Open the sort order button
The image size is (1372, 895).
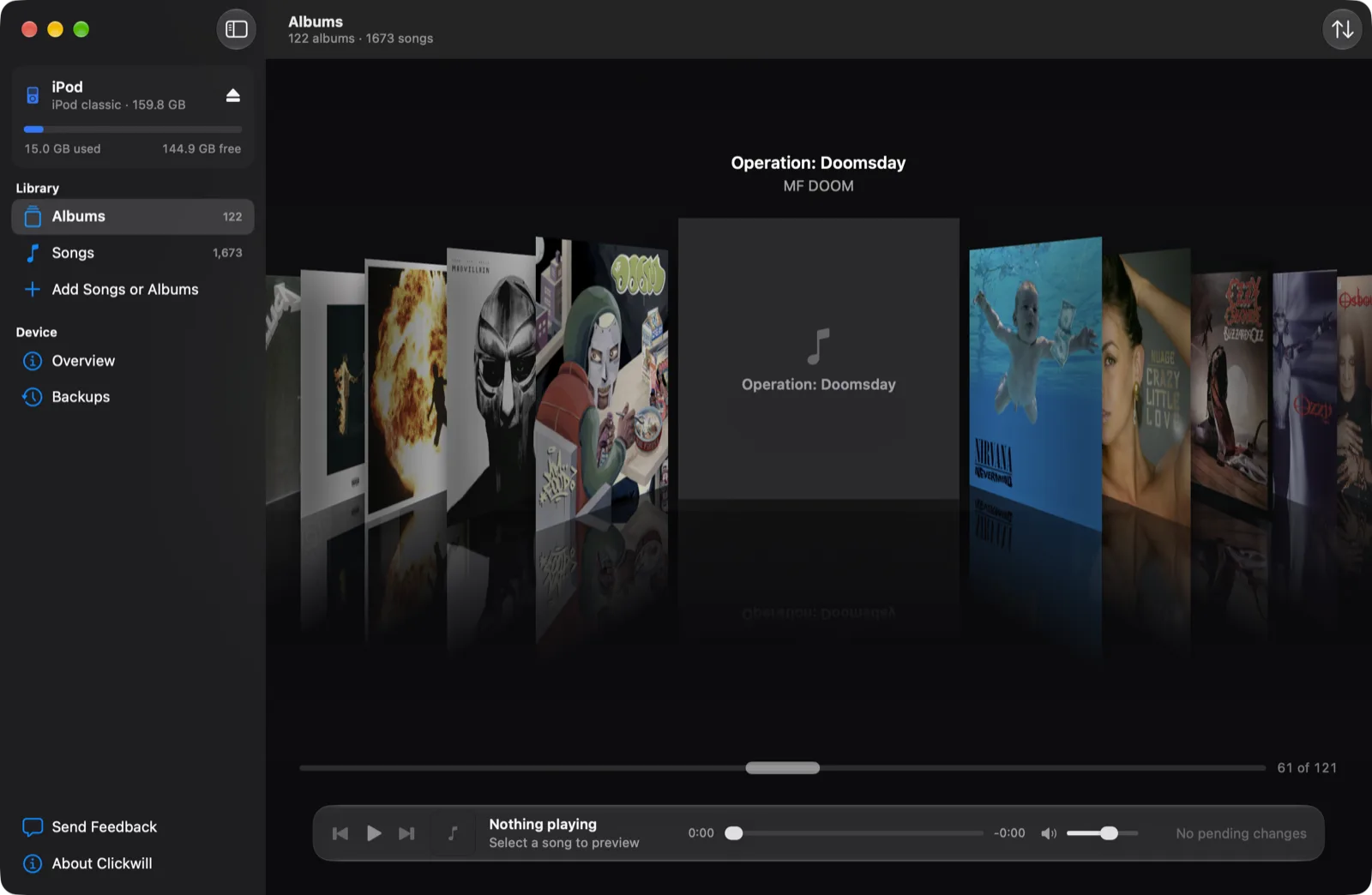pos(1342,29)
